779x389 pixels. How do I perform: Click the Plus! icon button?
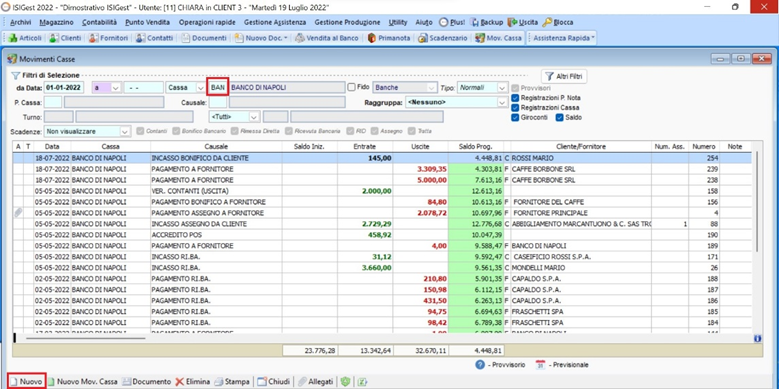[x=452, y=22]
